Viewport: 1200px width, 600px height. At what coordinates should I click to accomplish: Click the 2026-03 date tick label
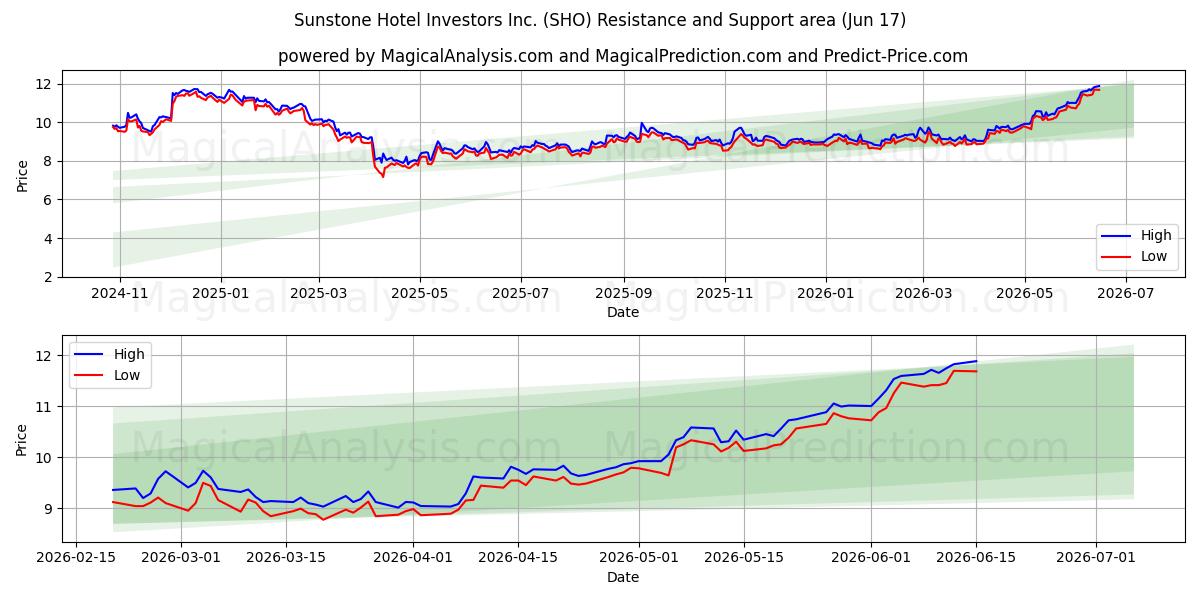pos(923,294)
